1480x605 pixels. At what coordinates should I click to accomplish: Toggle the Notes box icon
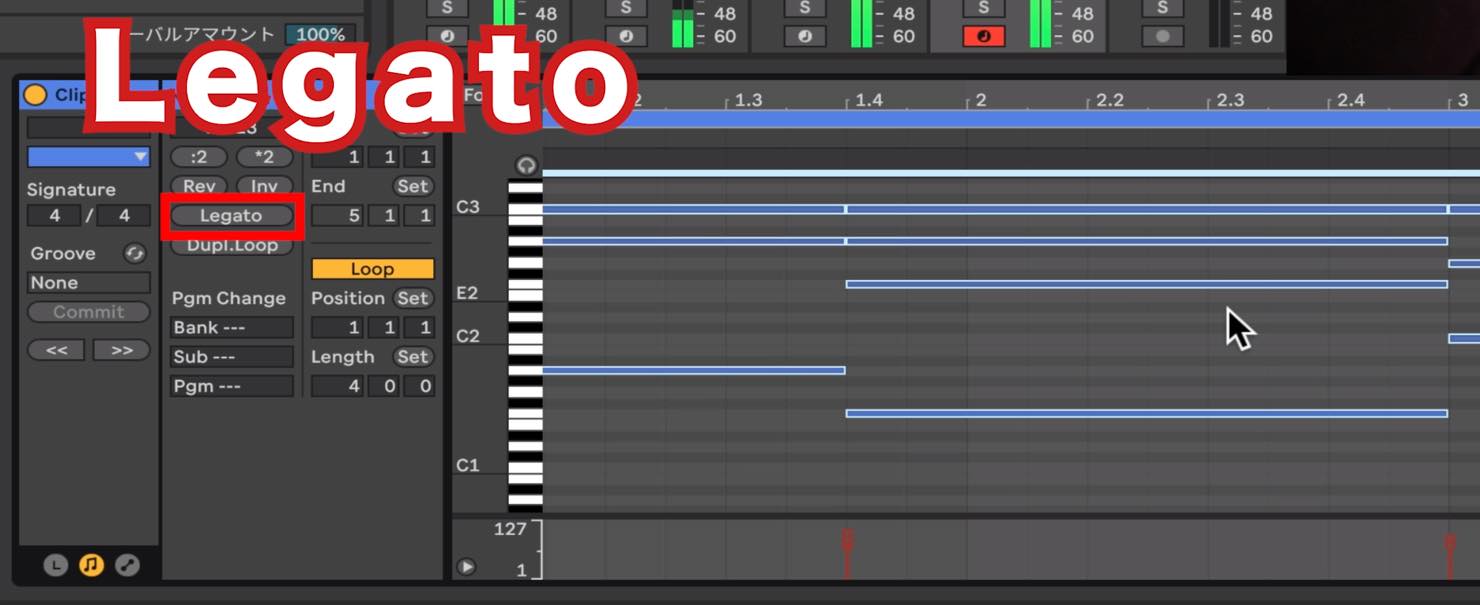tap(91, 565)
